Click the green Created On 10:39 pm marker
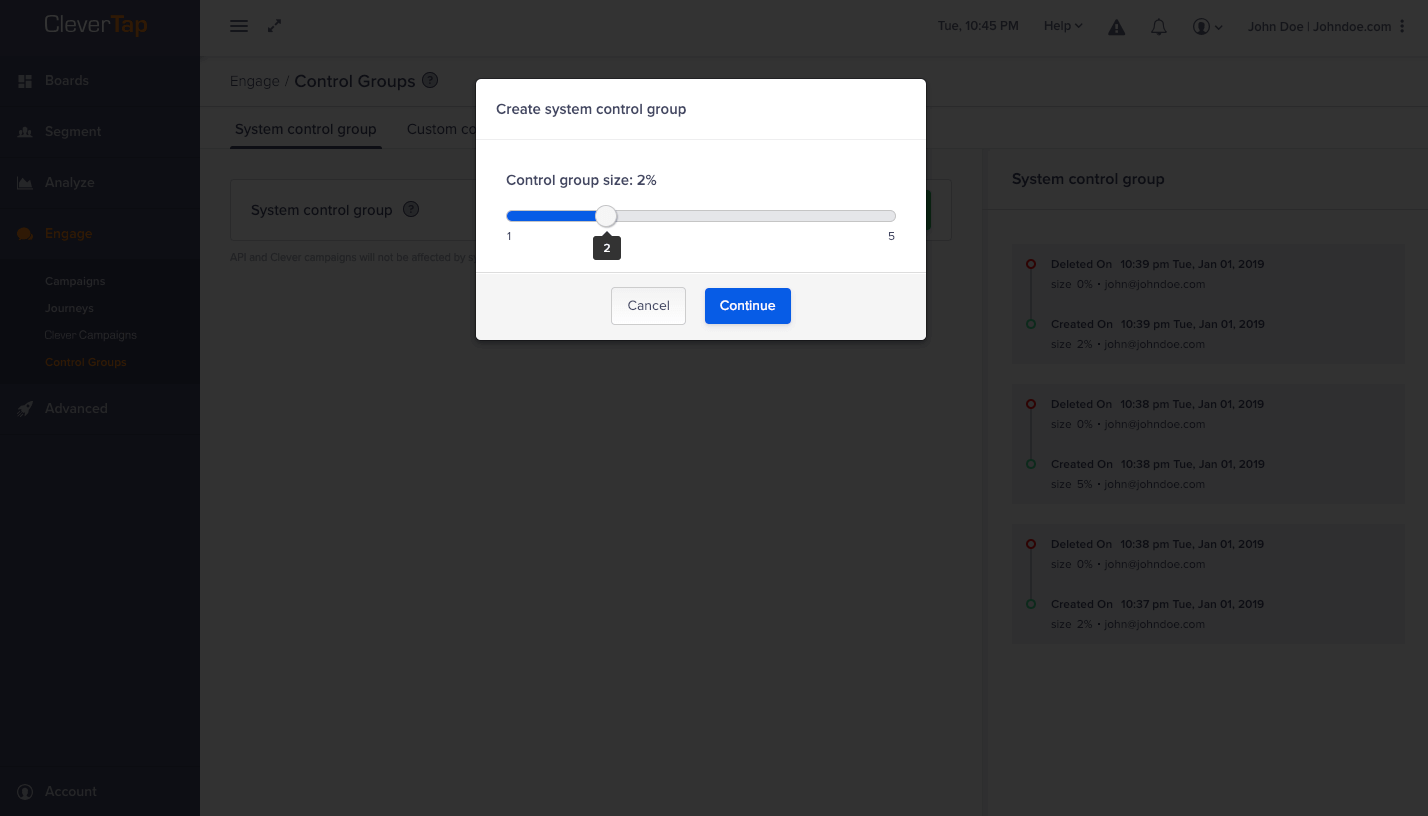The image size is (1428, 816). point(1031,325)
